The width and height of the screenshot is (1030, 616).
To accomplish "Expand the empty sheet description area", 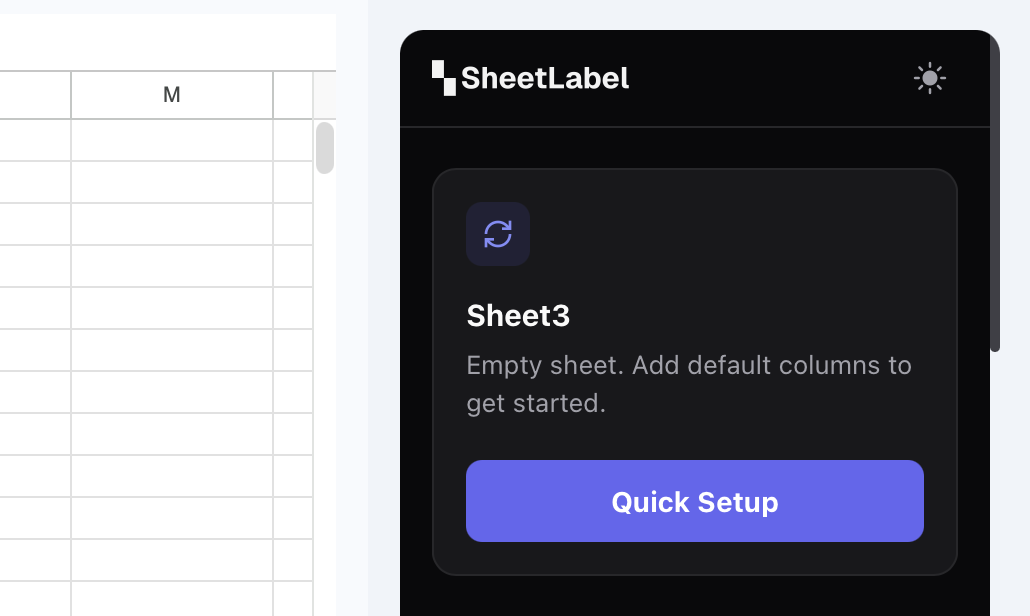I will pyautogui.click(x=688, y=384).
